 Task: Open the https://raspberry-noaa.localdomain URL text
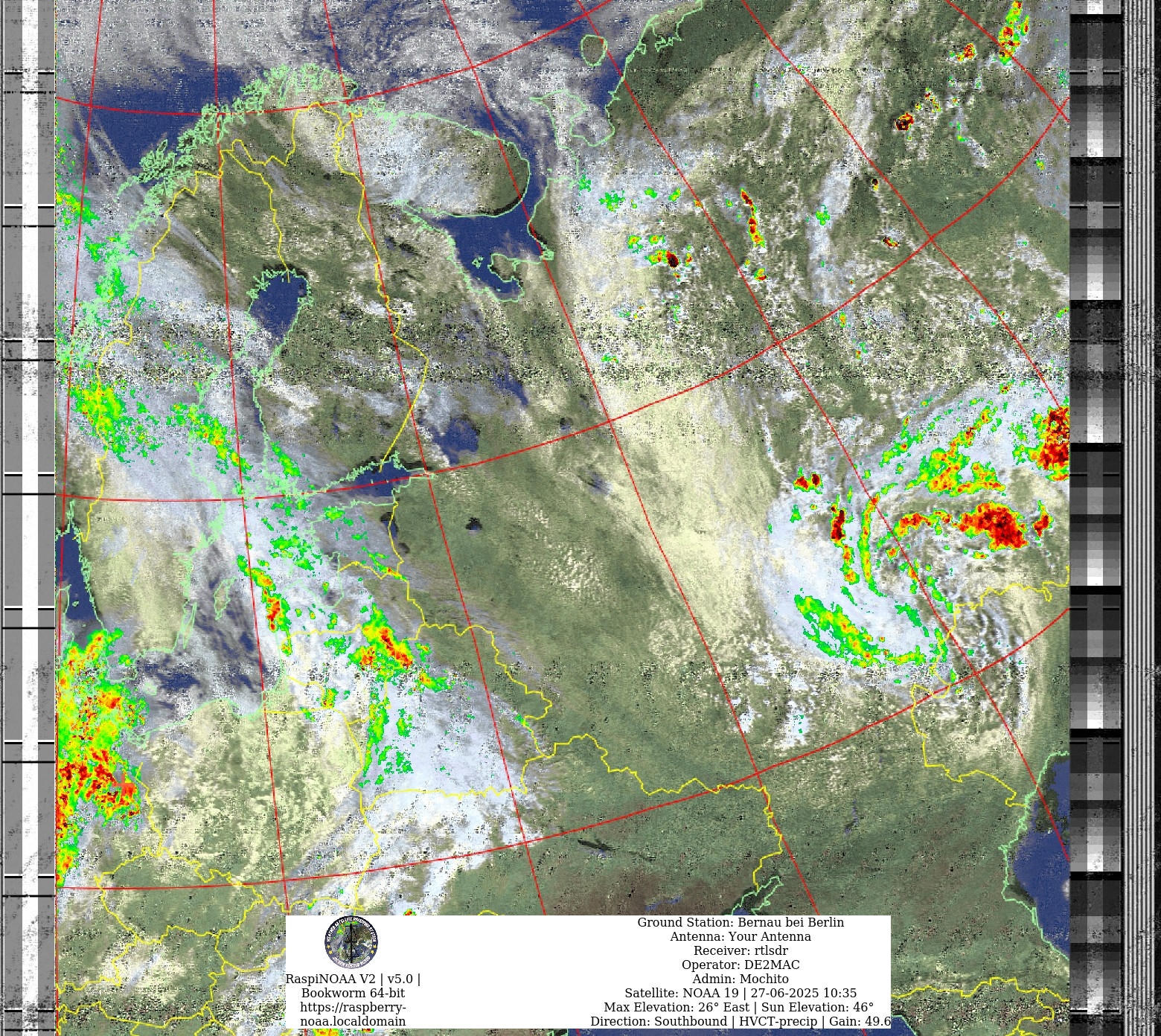pos(353,1014)
